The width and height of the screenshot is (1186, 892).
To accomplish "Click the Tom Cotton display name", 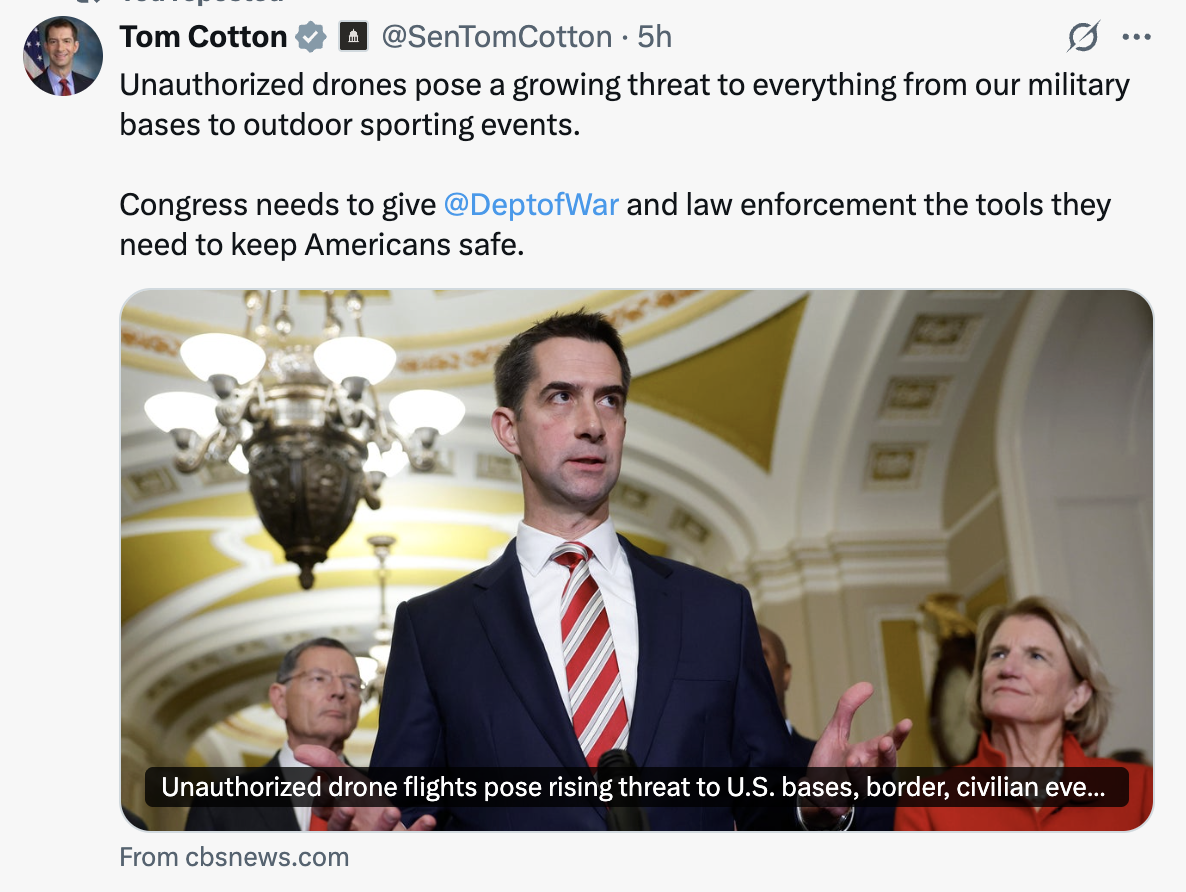I will (x=203, y=36).
